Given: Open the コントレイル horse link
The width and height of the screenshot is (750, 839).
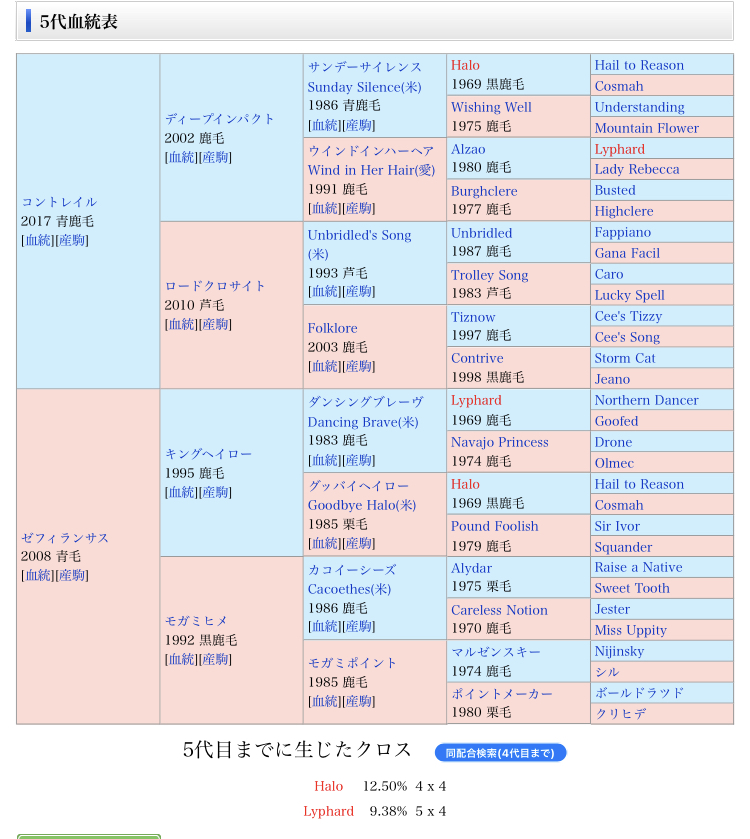Looking at the screenshot, I should (x=59, y=202).
